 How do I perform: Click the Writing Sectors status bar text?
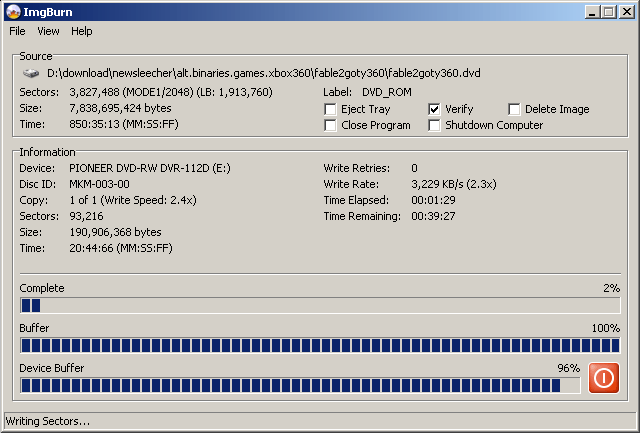coord(48,421)
